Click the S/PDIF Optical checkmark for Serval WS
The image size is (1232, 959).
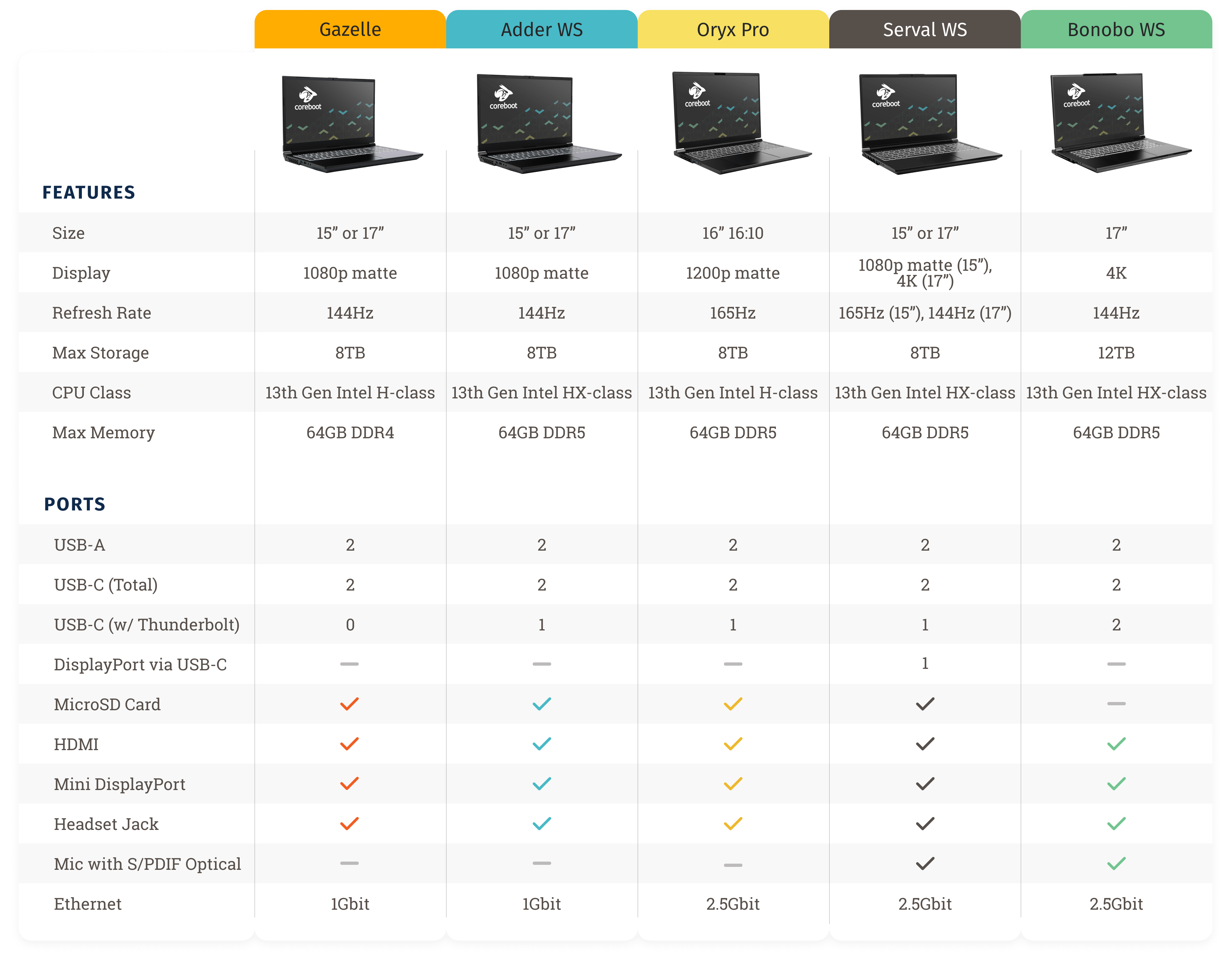pos(925,863)
